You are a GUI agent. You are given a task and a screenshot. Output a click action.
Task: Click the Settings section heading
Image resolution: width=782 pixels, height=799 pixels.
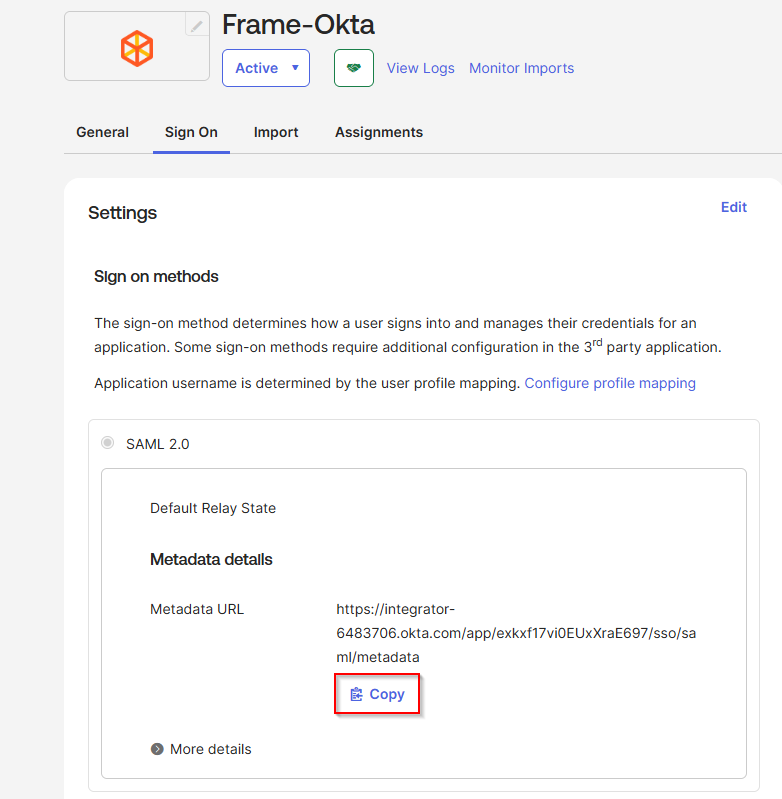[122, 213]
